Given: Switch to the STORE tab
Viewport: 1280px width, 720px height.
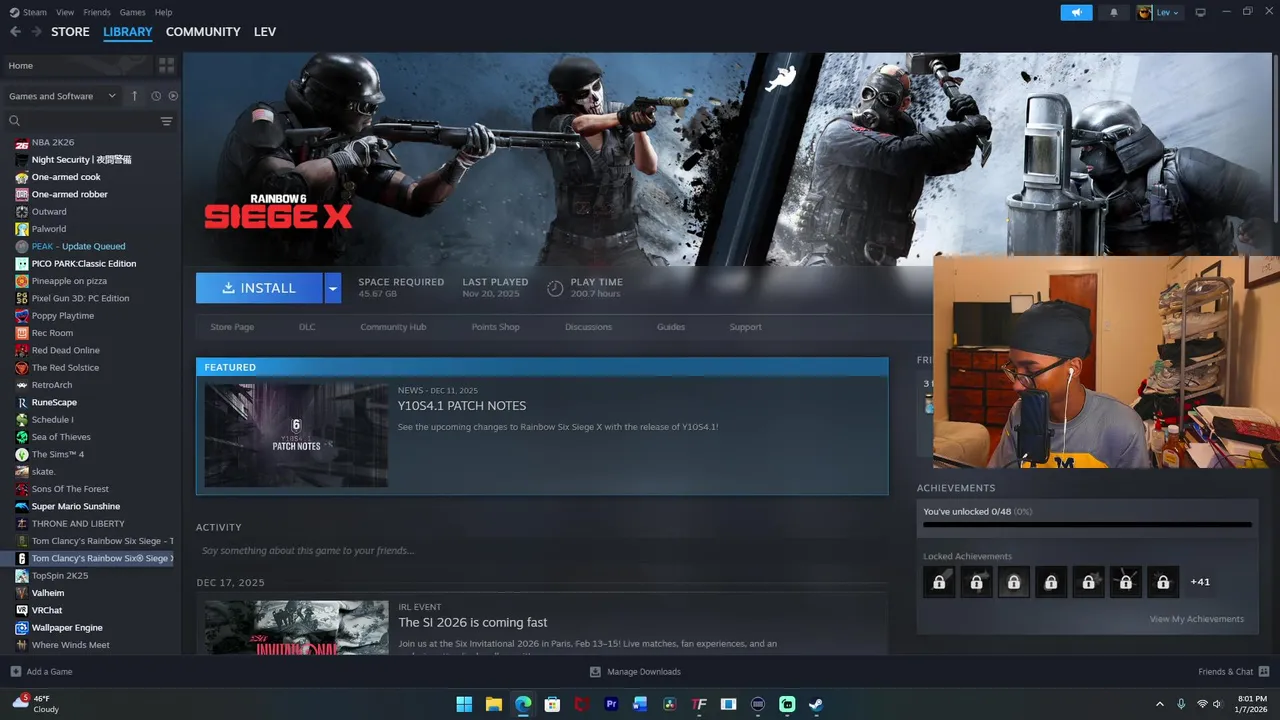Looking at the screenshot, I should click(x=70, y=32).
